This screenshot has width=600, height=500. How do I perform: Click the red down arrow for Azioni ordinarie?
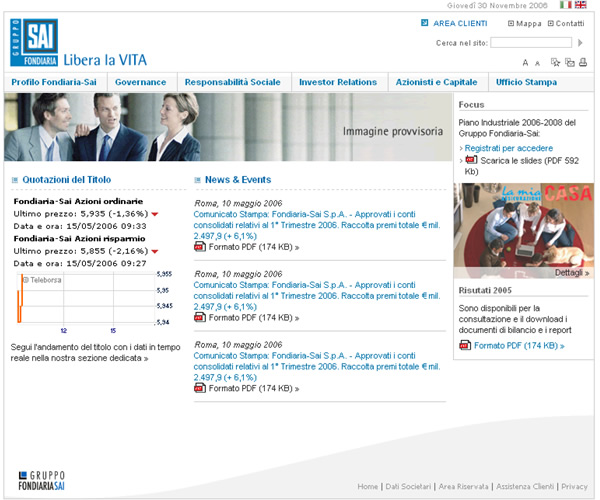(x=155, y=214)
